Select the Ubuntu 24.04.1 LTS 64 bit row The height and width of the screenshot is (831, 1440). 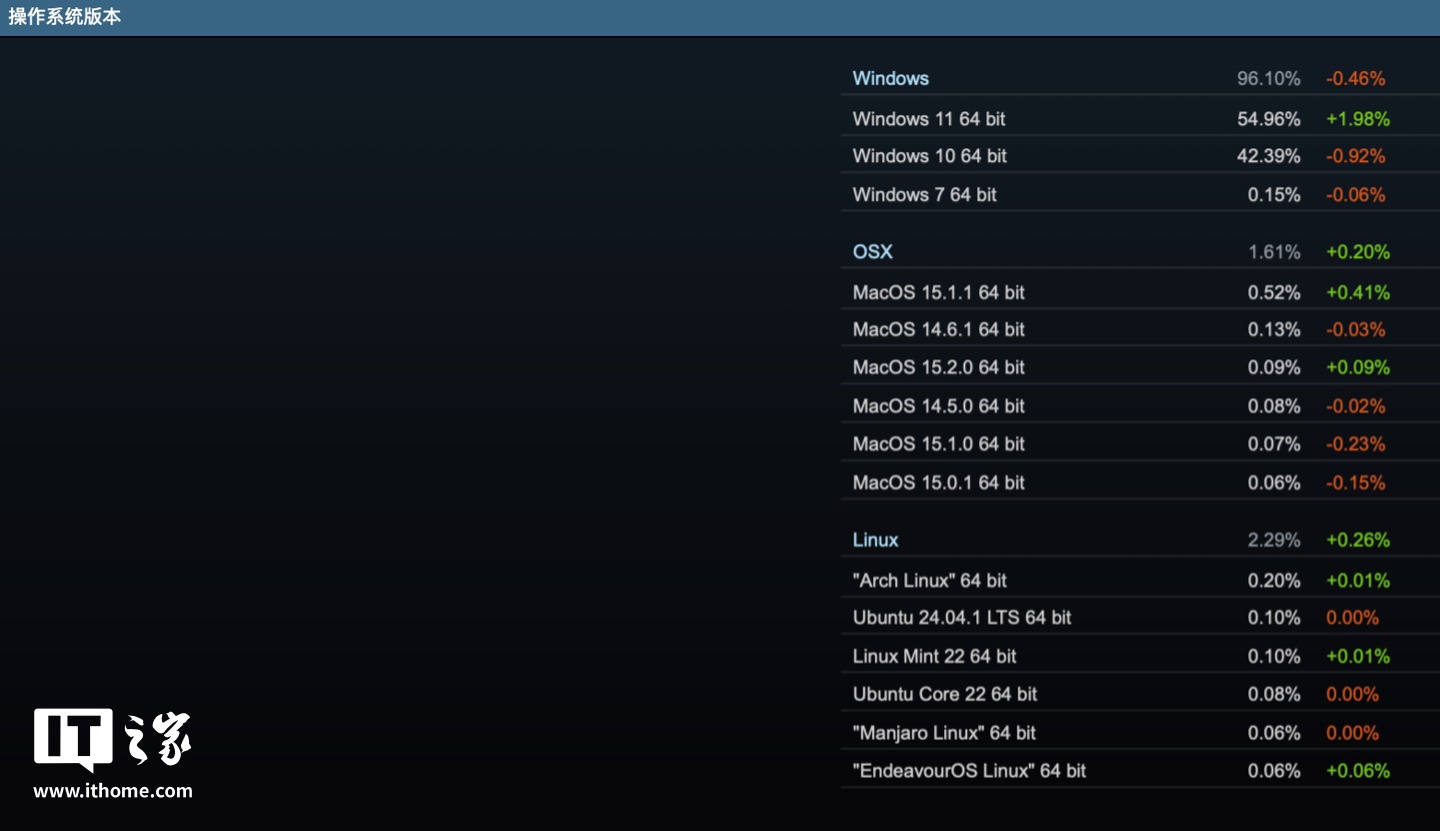coord(1140,617)
